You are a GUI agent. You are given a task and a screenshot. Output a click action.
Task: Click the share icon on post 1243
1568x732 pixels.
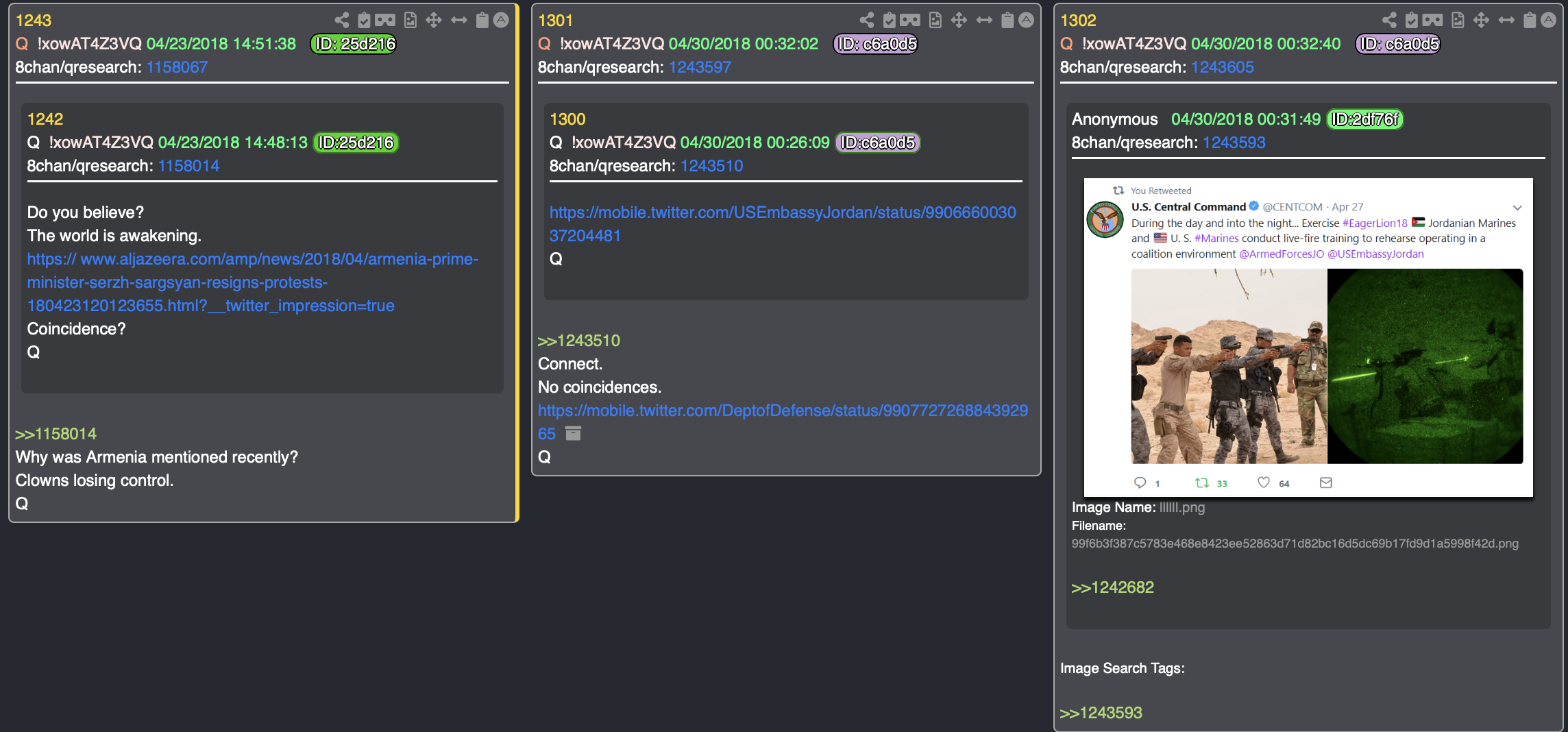(341, 21)
